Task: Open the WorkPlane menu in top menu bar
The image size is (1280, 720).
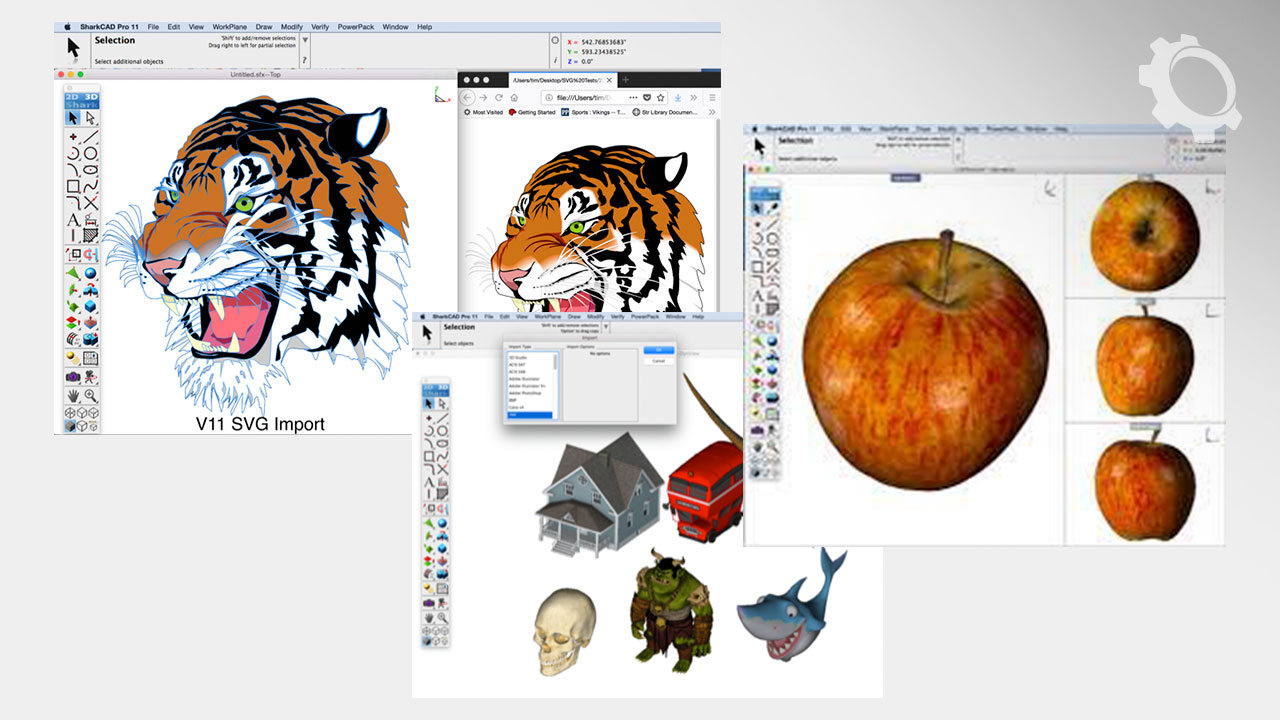Action: 229,27
